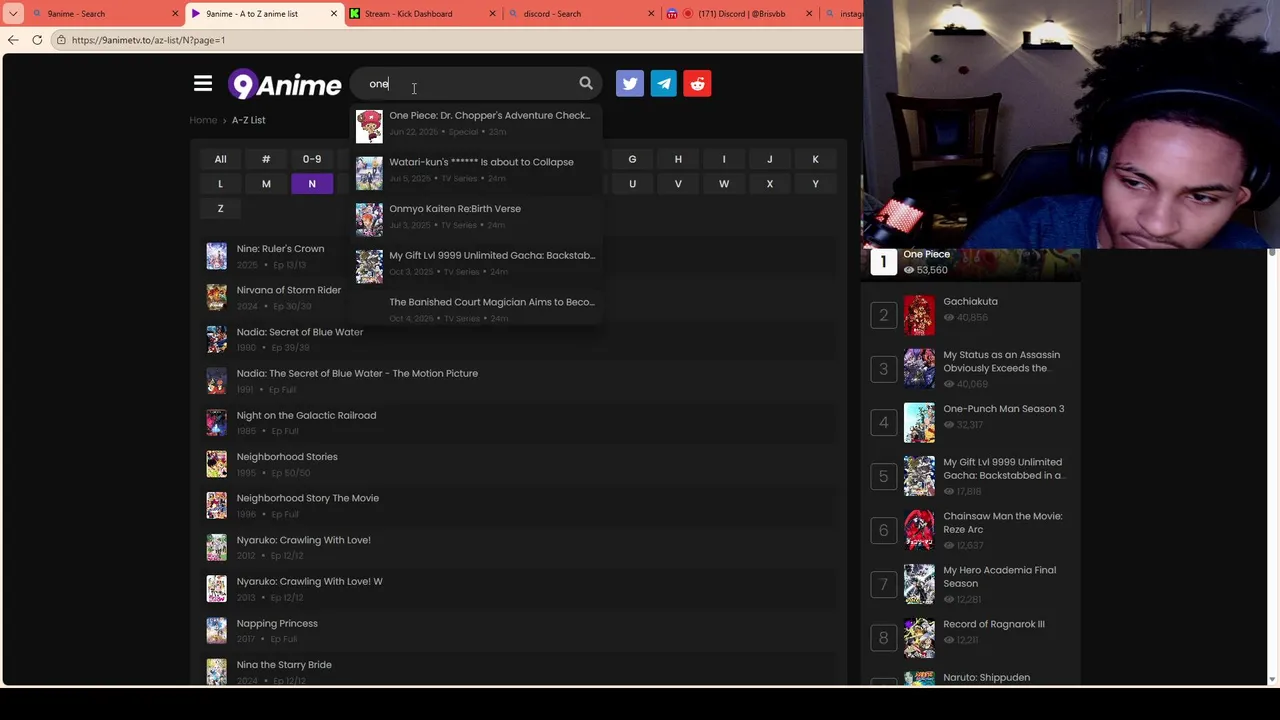
Task: Click the browser back arrow
Action: click(x=13, y=40)
